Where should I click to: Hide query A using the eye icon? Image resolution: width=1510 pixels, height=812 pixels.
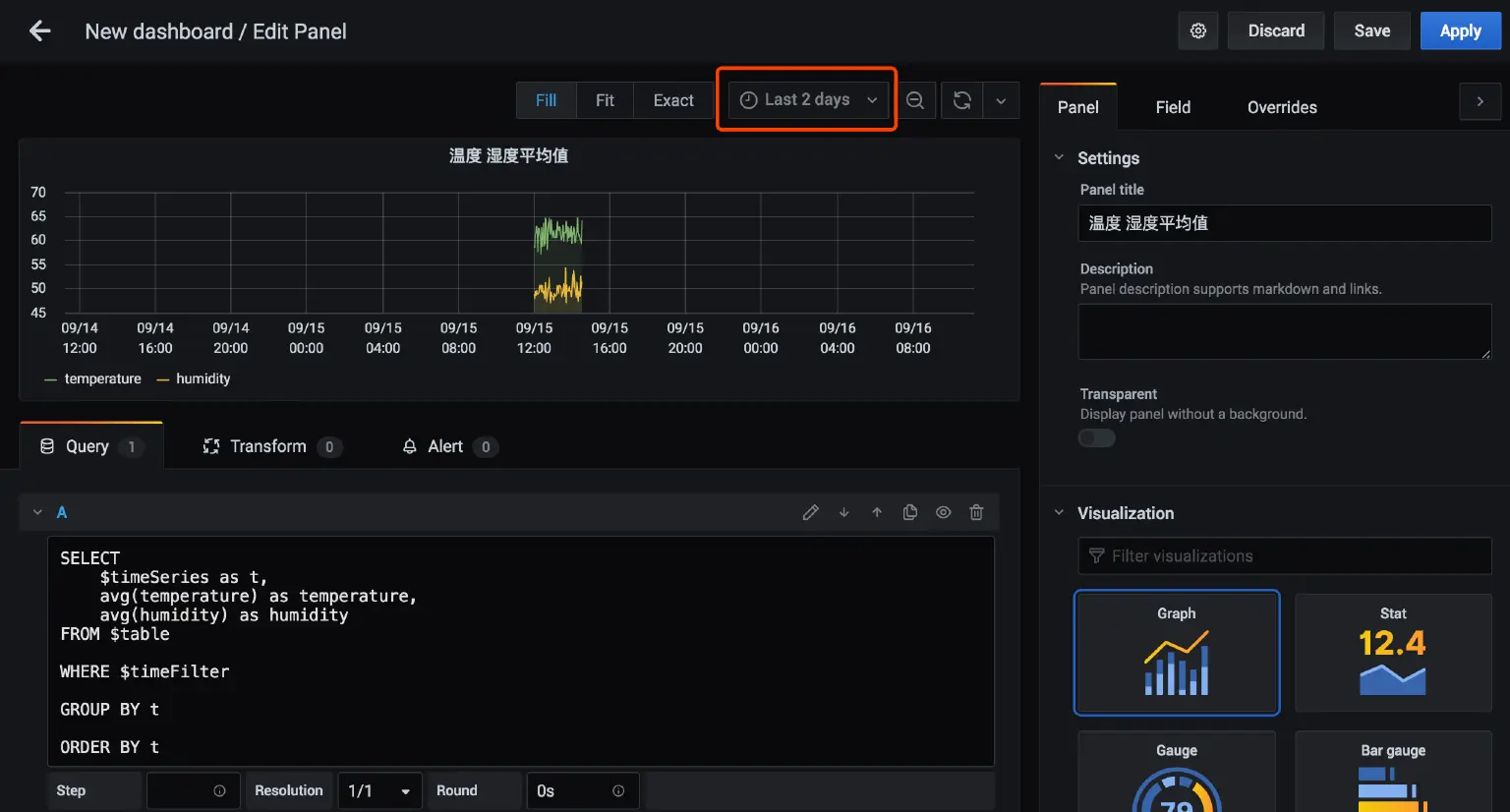(943, 512)
